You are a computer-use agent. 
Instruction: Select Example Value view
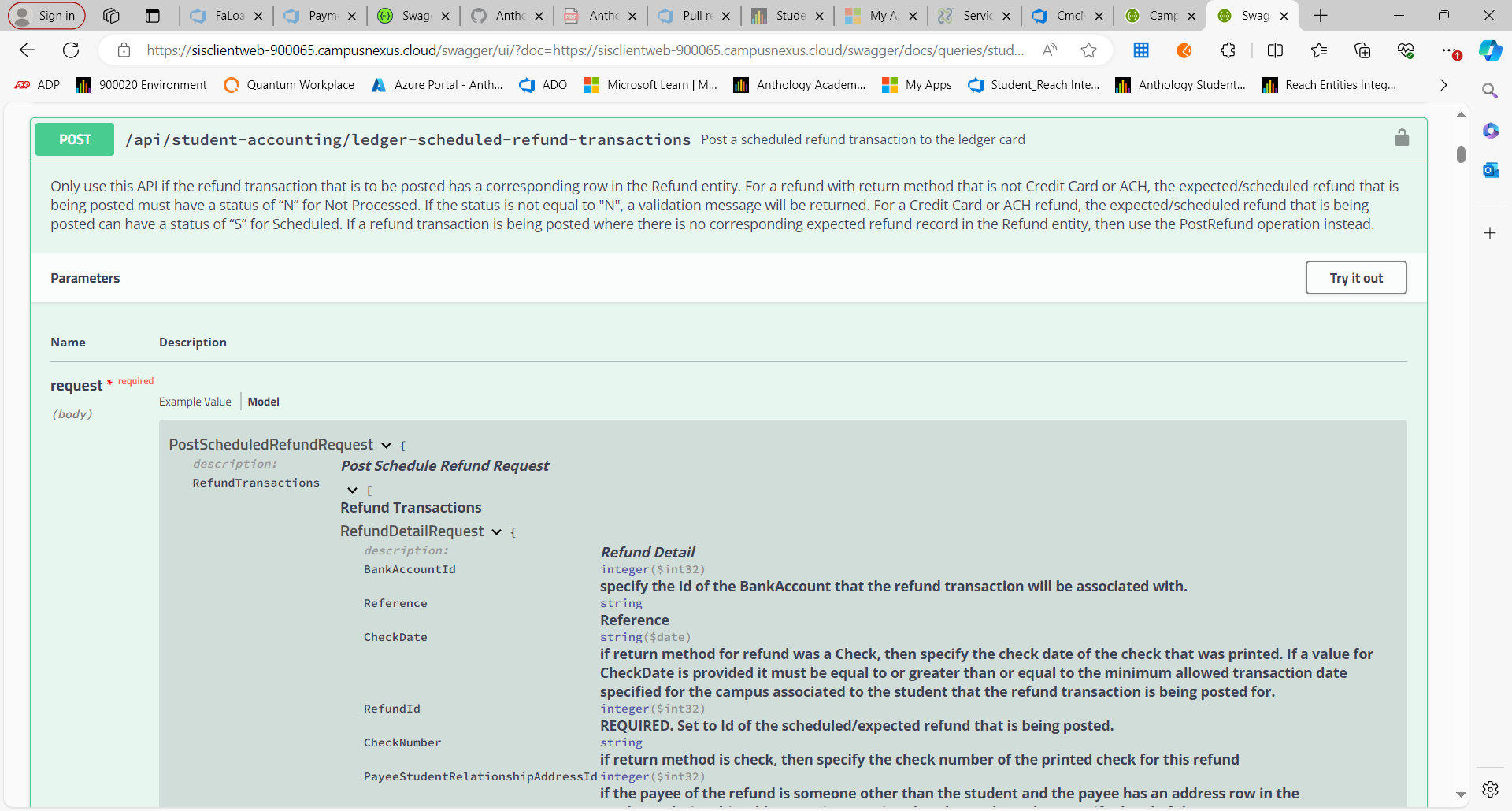[195, 402]
